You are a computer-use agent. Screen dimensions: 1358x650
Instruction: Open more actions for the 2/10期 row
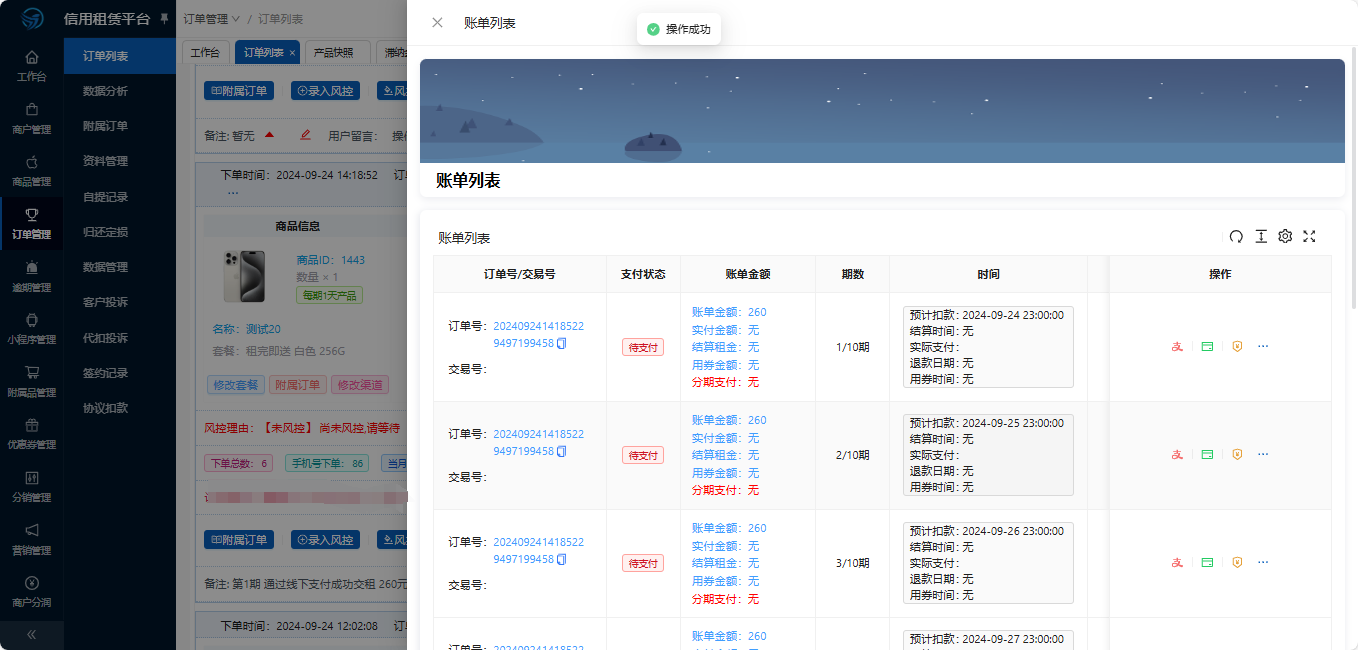(x=1263, y=454)
